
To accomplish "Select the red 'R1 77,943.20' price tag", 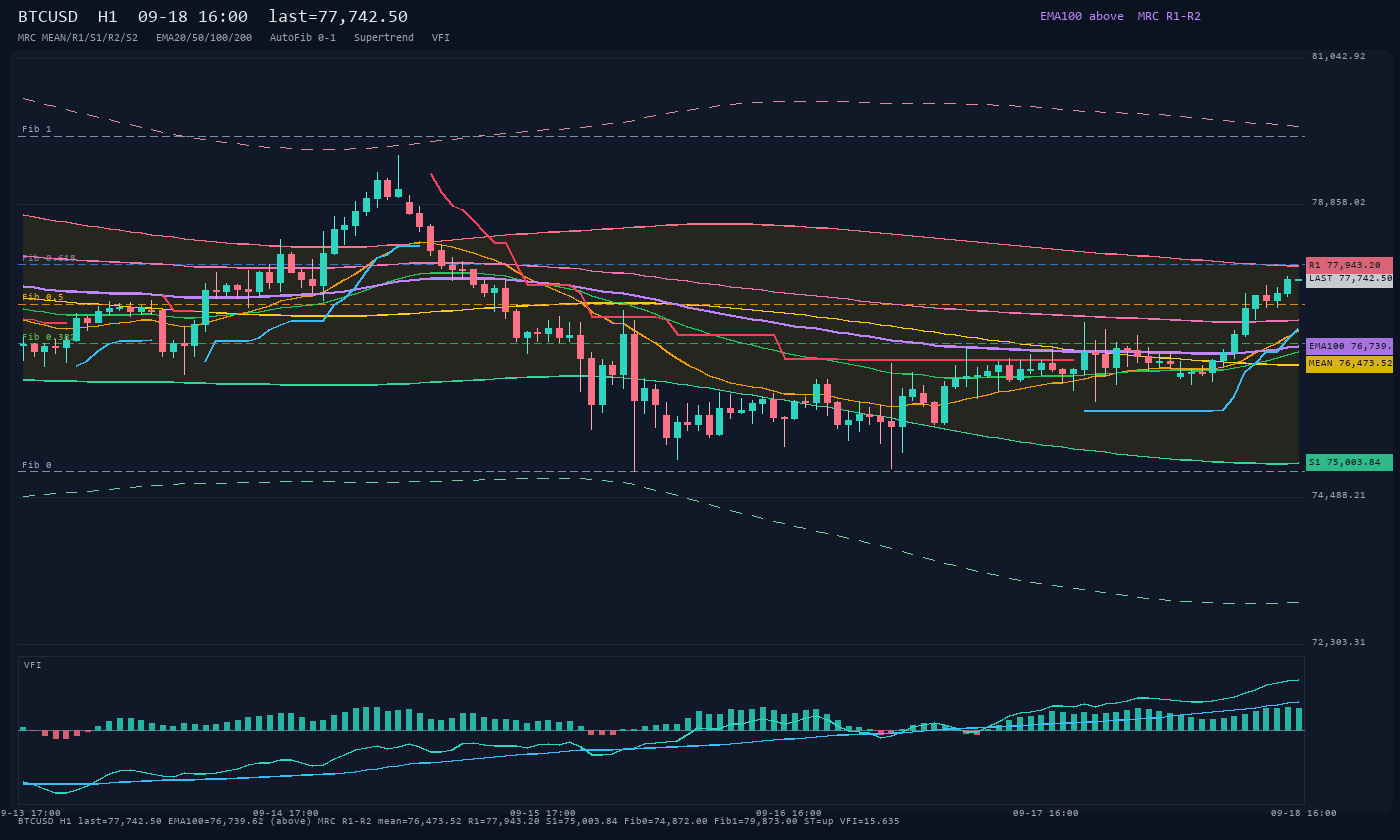I will tap(1349, 265).
